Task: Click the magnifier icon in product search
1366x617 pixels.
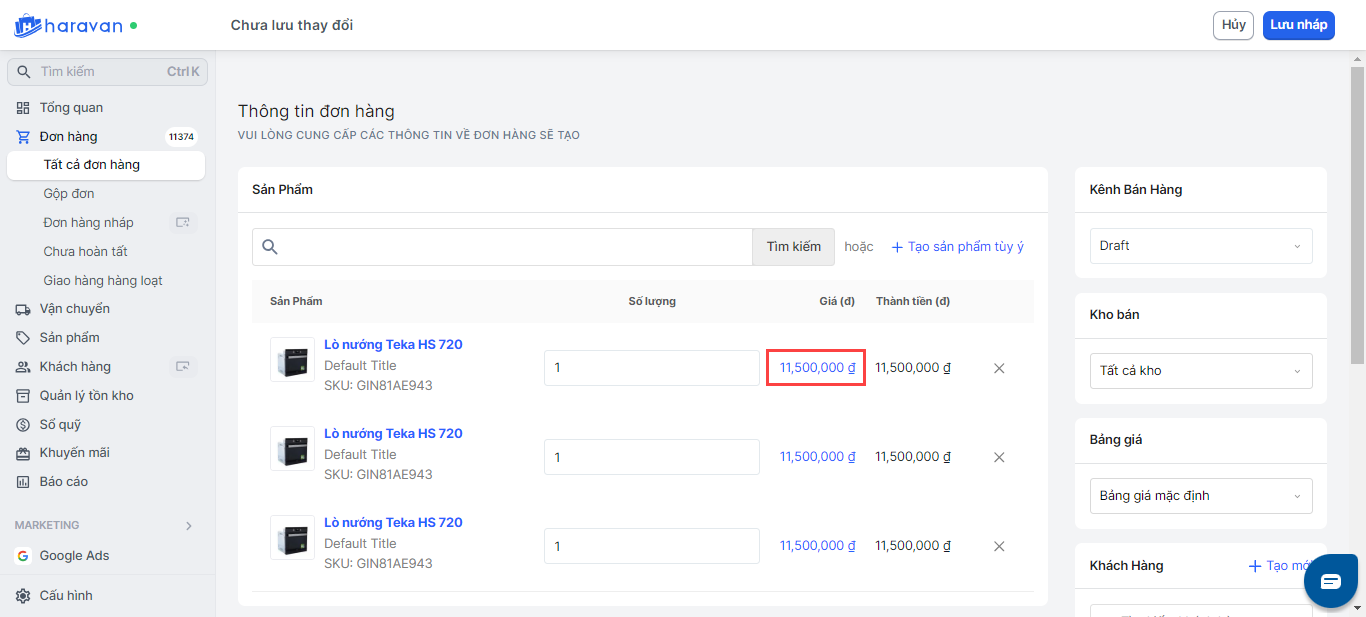Action: point(269,247)
